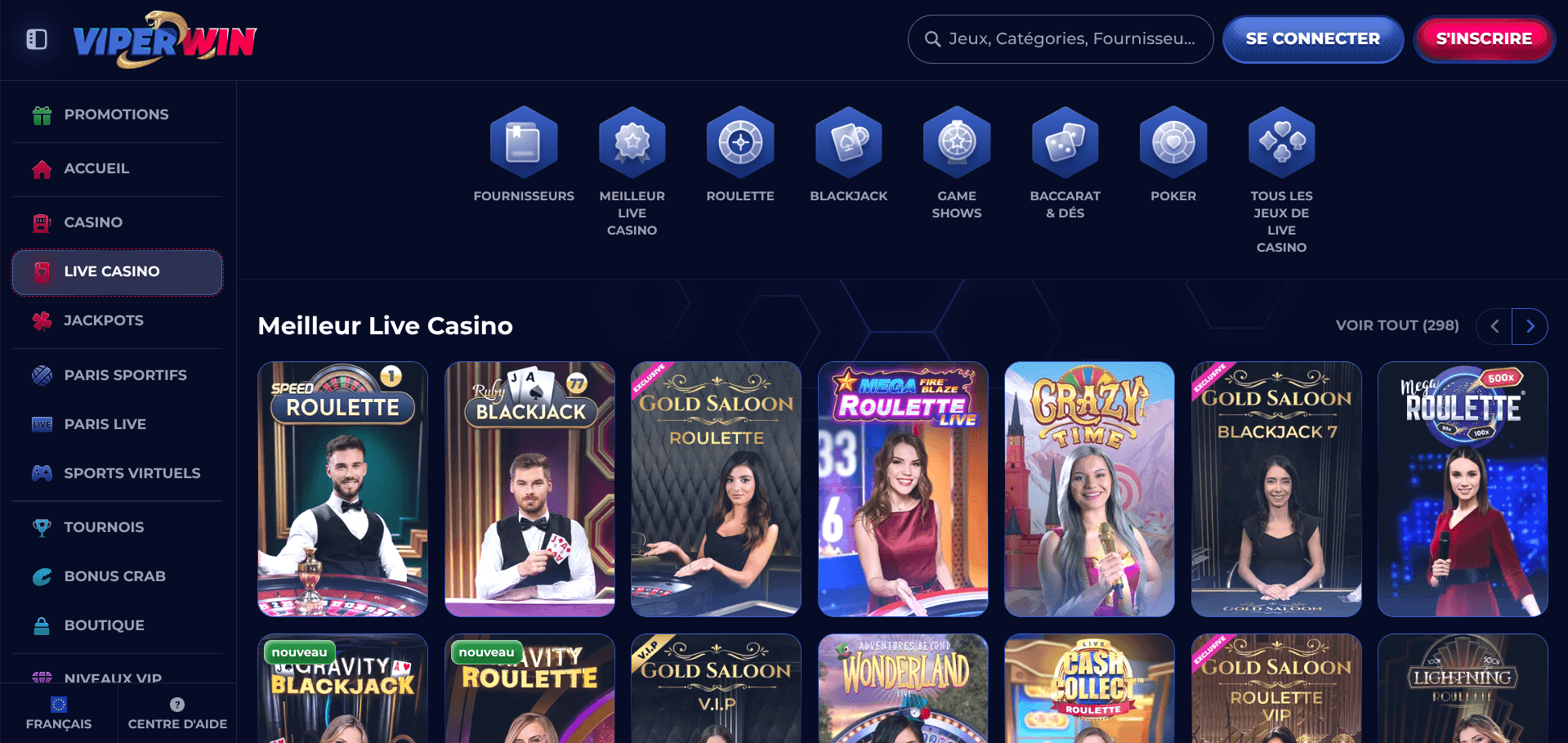Image resolution: width=1568 pixels, height=743 pixels.
Task: Click the game search field
Action: pyautogui.click(x=1061, y=39)
